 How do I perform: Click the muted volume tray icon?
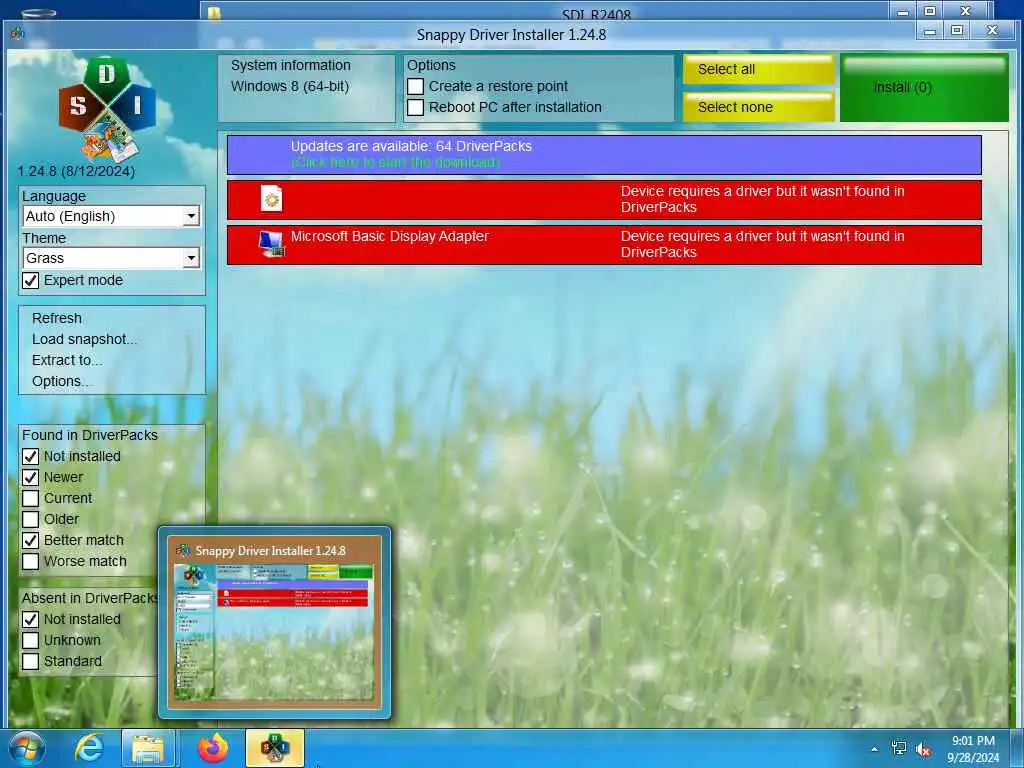[x=923, y=750]
